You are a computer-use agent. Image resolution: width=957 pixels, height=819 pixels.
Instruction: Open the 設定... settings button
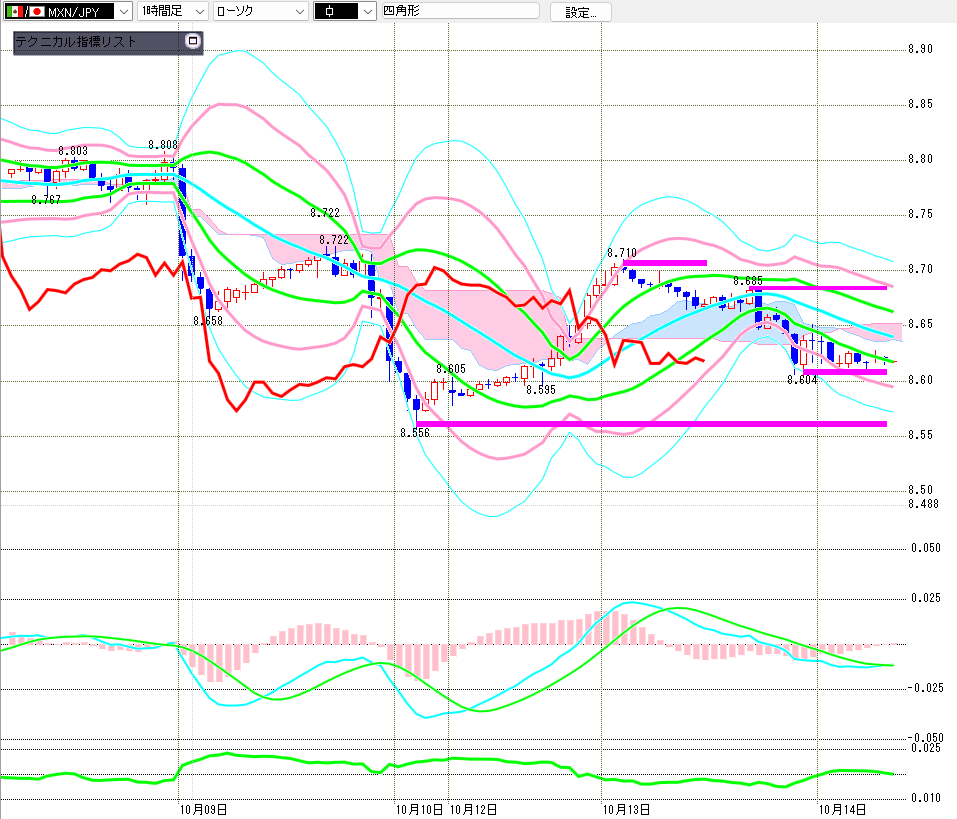[x=580, y=12]
